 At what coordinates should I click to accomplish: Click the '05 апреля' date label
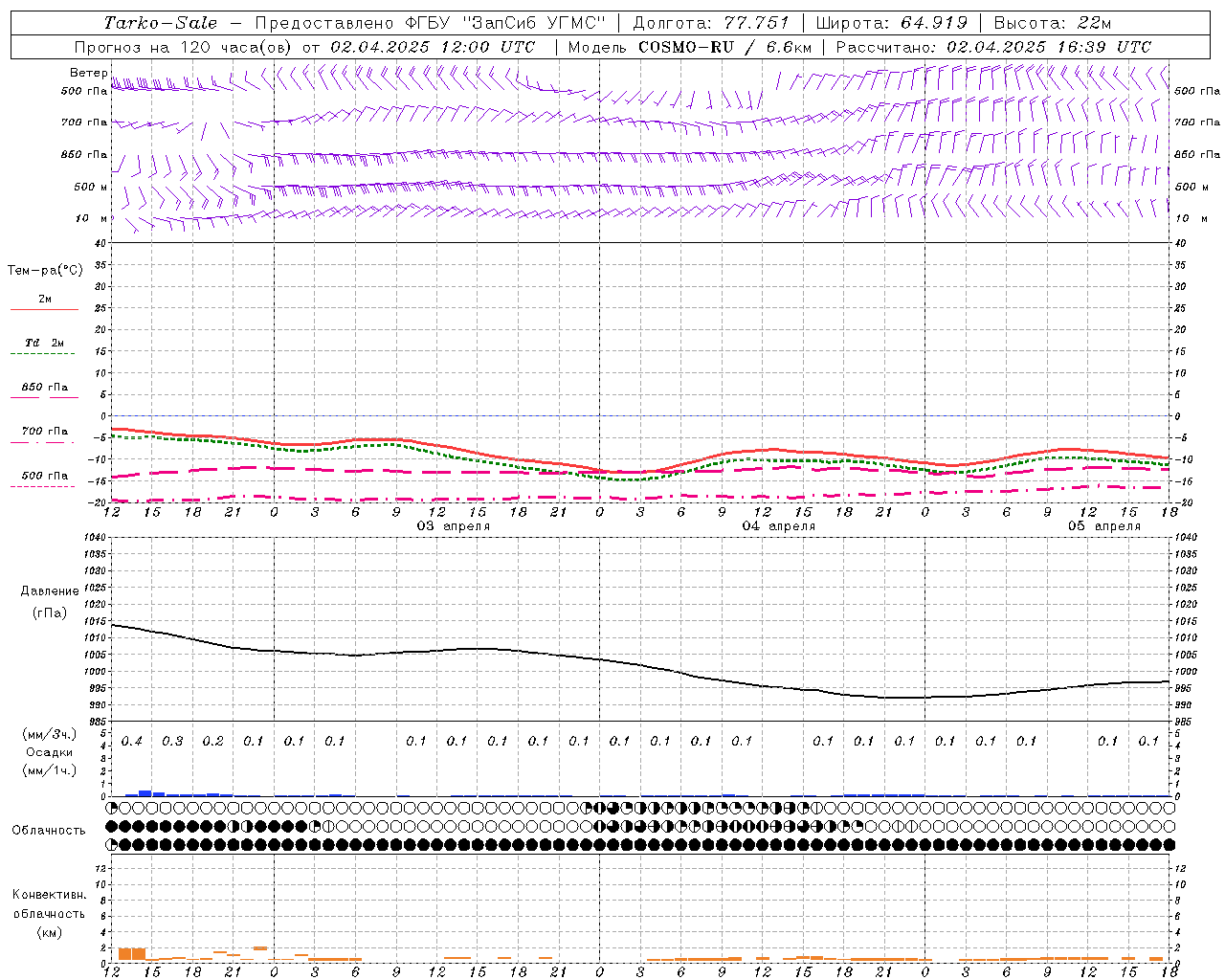point(1104,526)
